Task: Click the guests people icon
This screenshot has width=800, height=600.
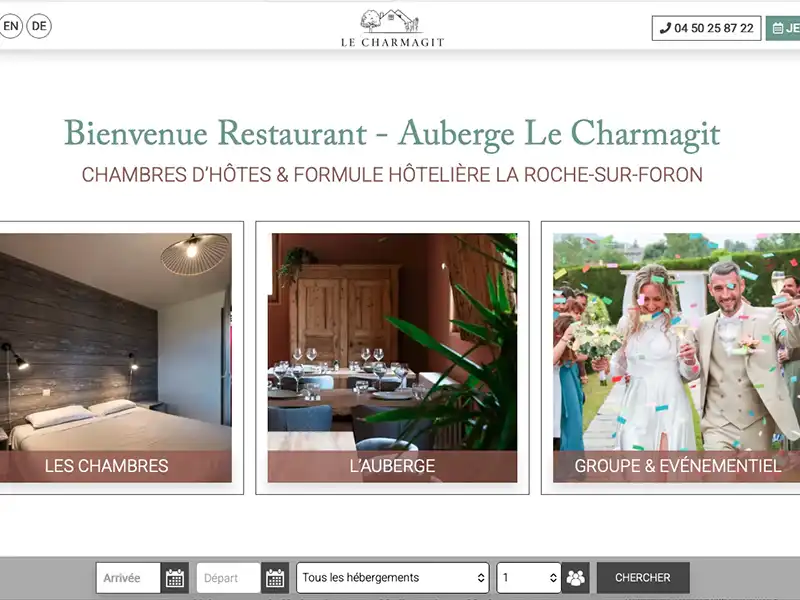Action: (576, 578)
